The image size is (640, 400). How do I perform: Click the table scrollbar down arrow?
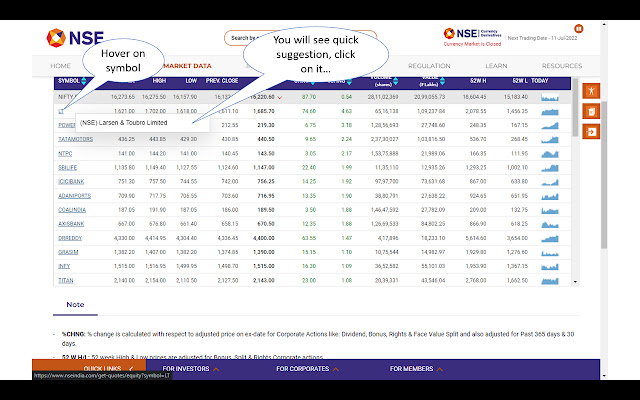click(575, 282)
